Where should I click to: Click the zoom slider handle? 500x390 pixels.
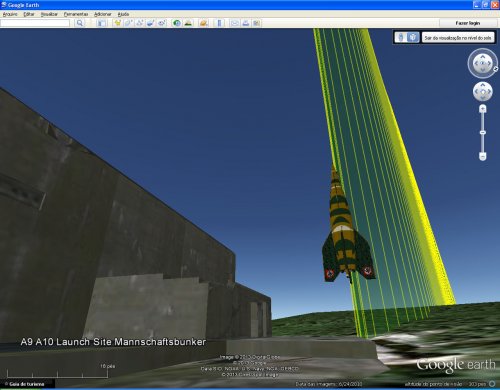482,133
